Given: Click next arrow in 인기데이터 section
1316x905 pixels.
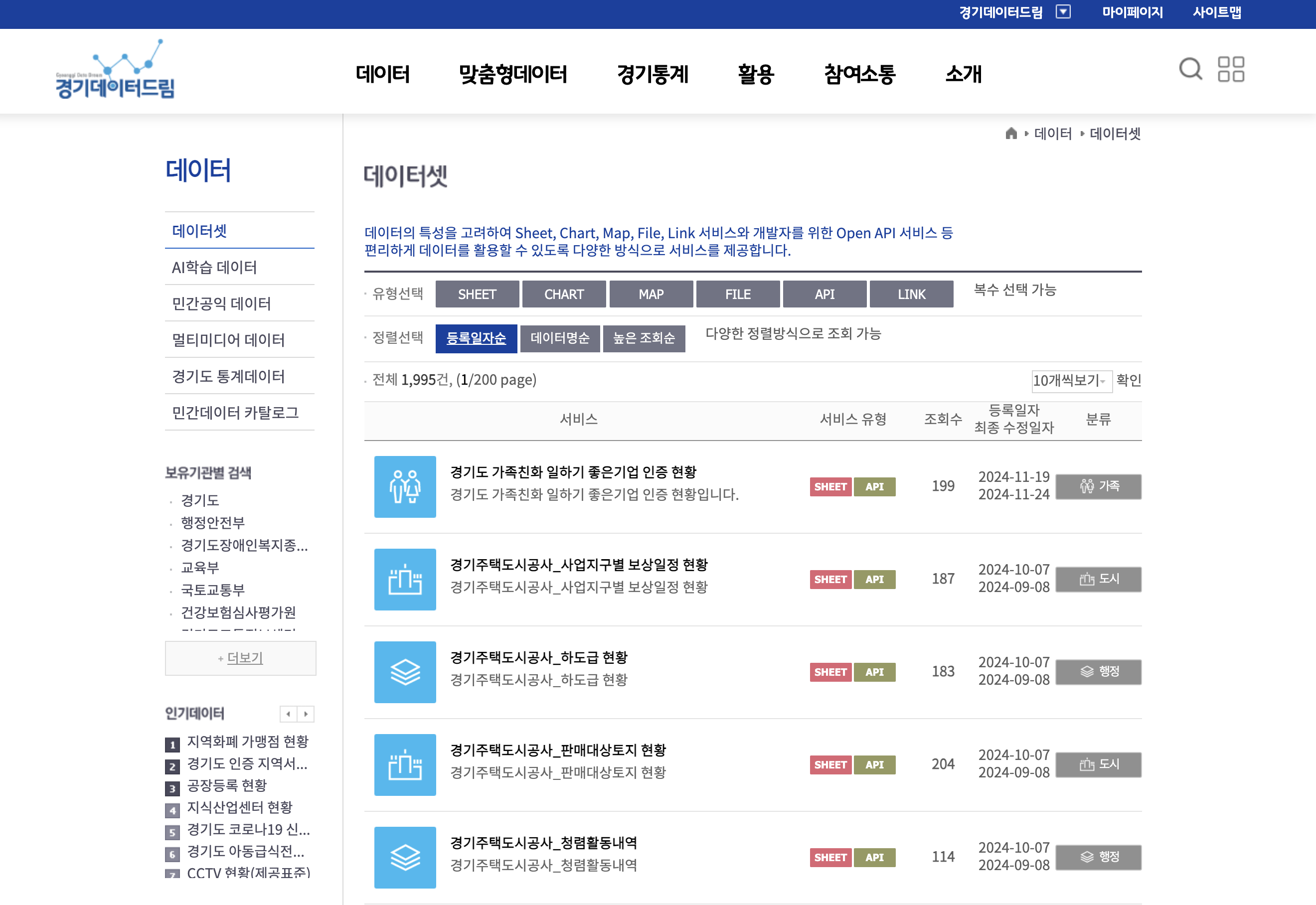Looking at the screenshot, I should (x=306, y=714).
